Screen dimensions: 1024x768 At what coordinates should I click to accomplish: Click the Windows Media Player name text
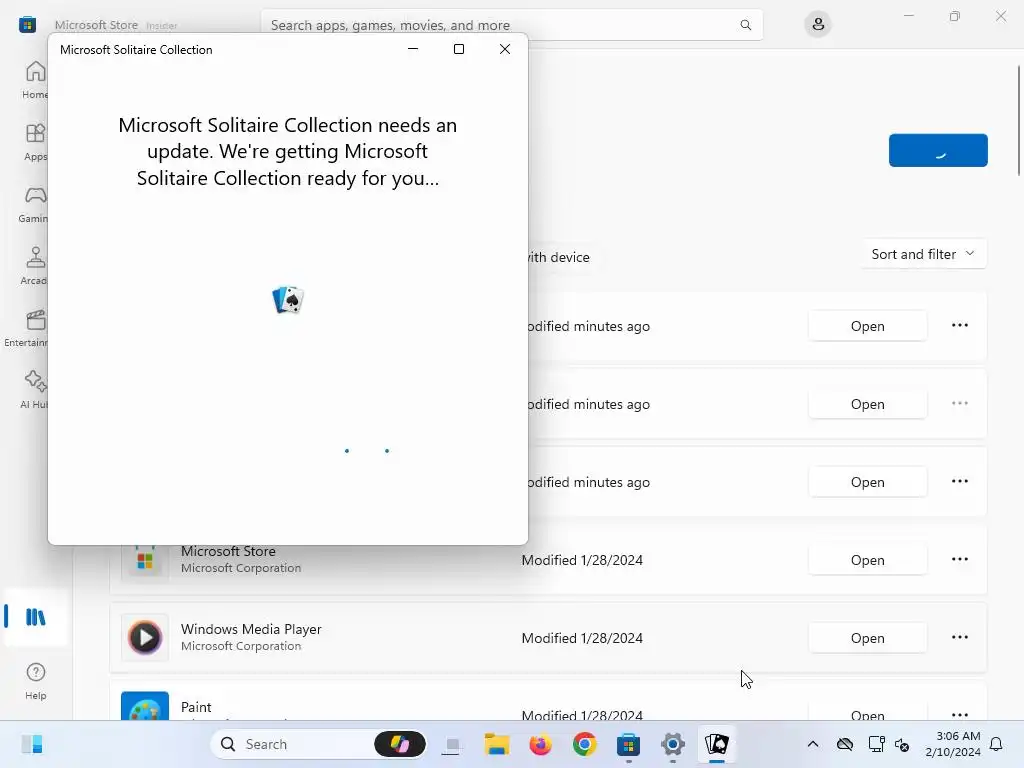pyautogui.click(x=251, y=629)
